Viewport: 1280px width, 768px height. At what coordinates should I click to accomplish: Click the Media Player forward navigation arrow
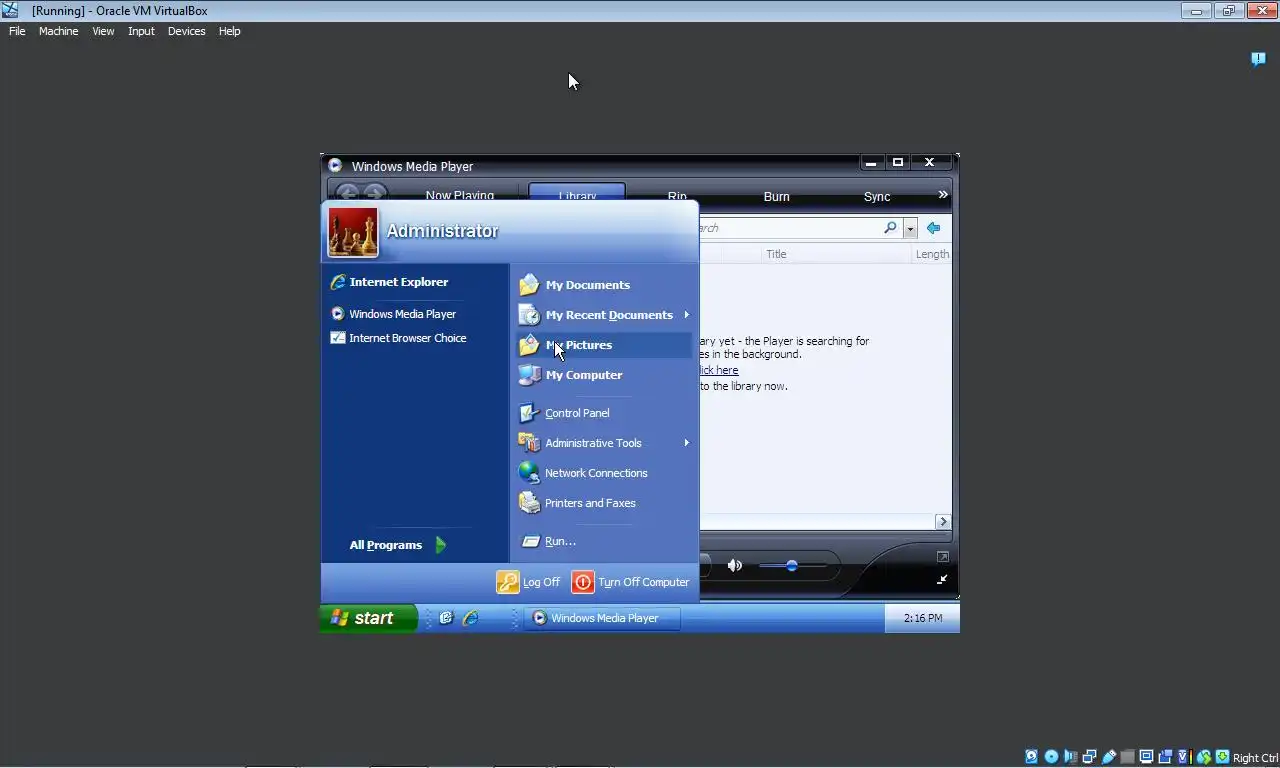point(374,193)
